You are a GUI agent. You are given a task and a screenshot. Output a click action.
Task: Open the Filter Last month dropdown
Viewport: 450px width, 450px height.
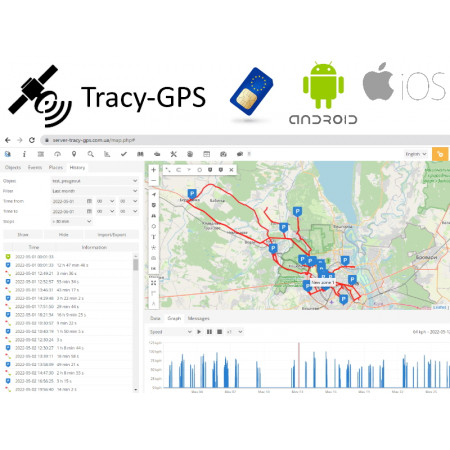point(95,191)
